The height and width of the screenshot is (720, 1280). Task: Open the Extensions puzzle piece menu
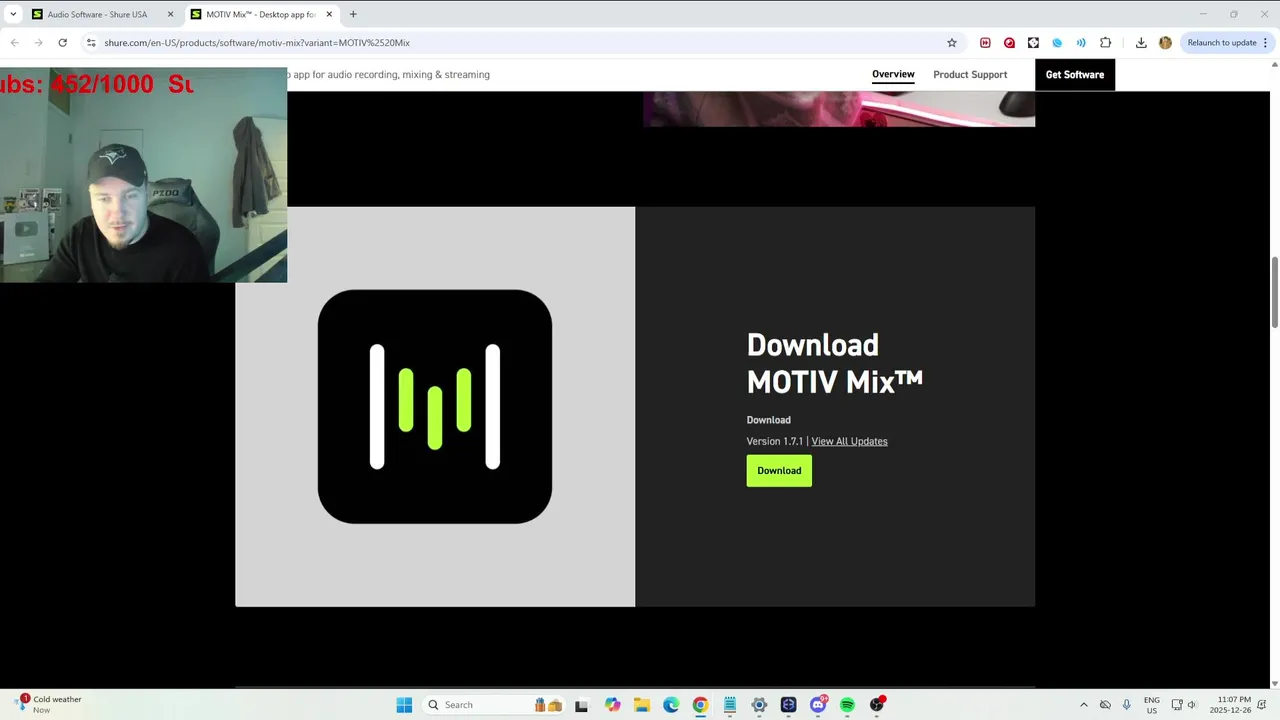point(1105,43)
